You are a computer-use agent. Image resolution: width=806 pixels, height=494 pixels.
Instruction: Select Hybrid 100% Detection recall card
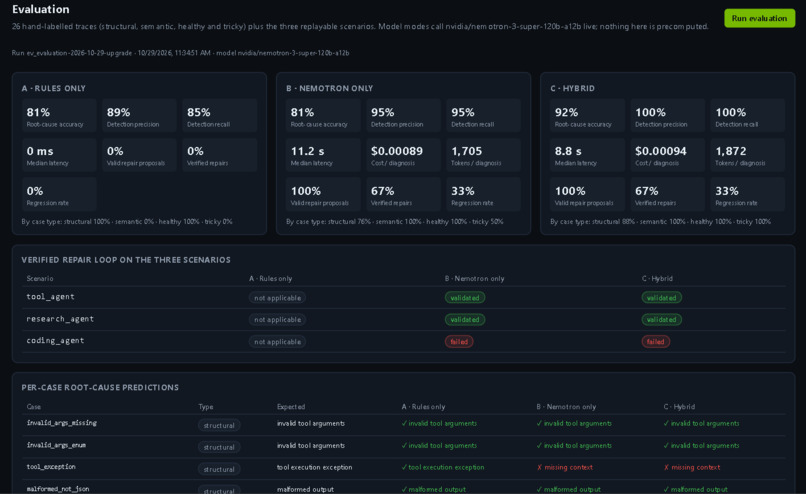tap(748, 116)
